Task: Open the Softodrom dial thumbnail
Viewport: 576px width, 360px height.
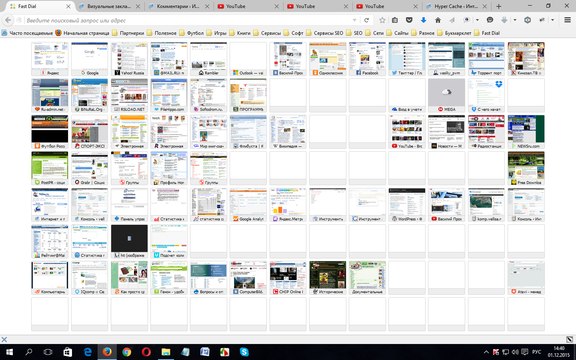Action: [x=208, y=96]
